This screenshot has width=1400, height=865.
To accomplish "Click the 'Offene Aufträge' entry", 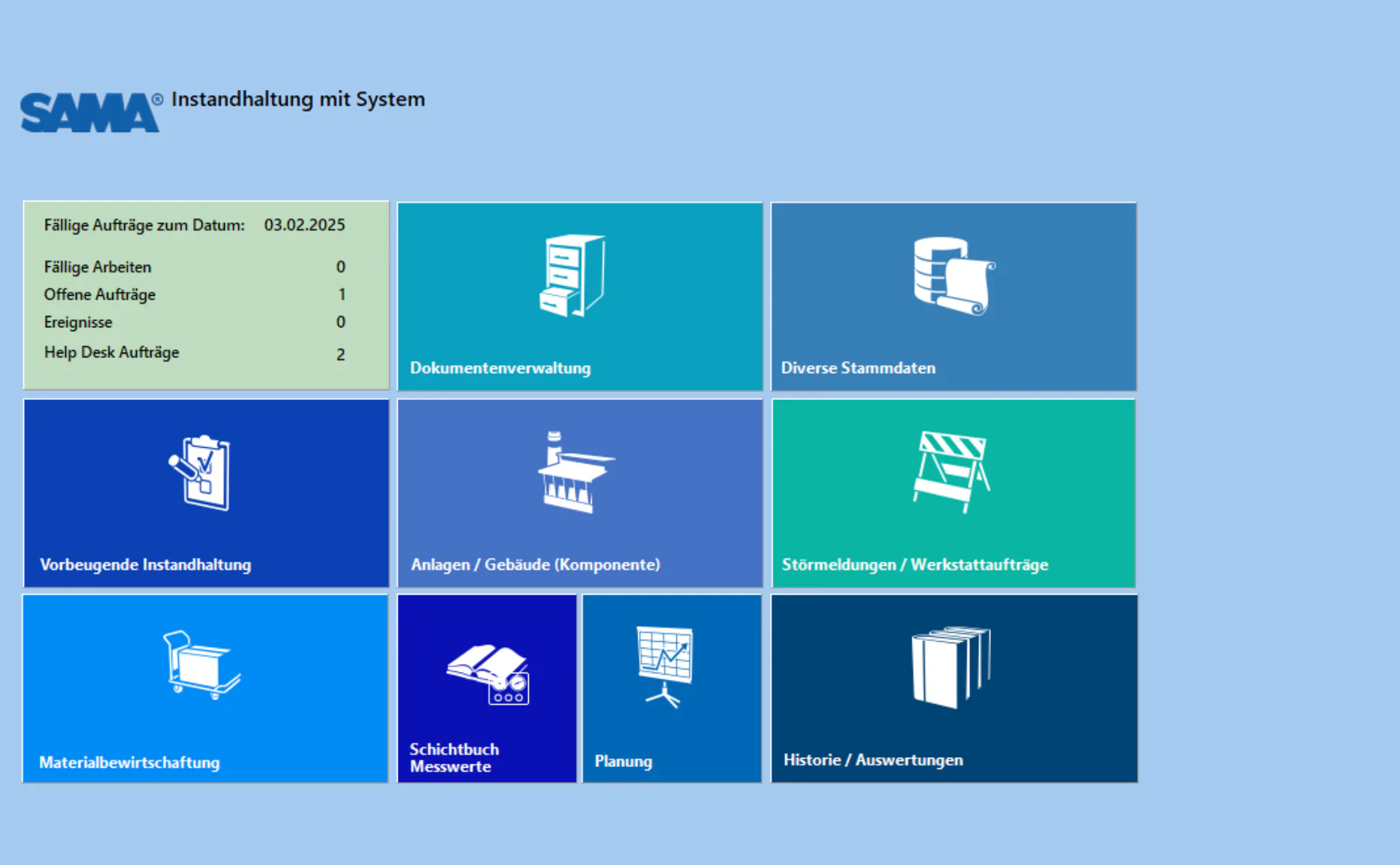I will tap(100, 295).
